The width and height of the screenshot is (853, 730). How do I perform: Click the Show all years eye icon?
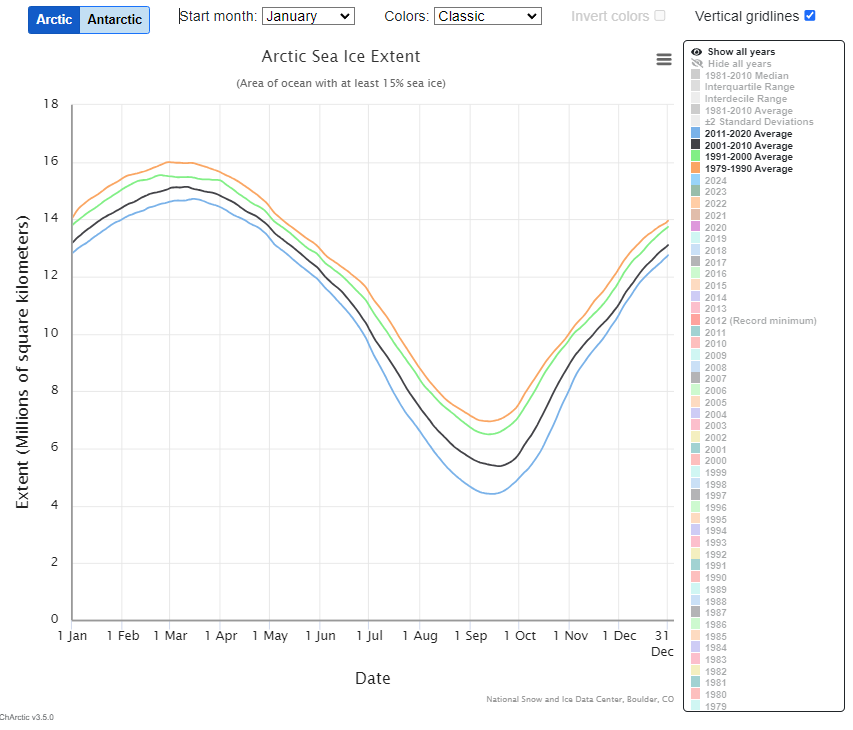(x=696, y=51)
